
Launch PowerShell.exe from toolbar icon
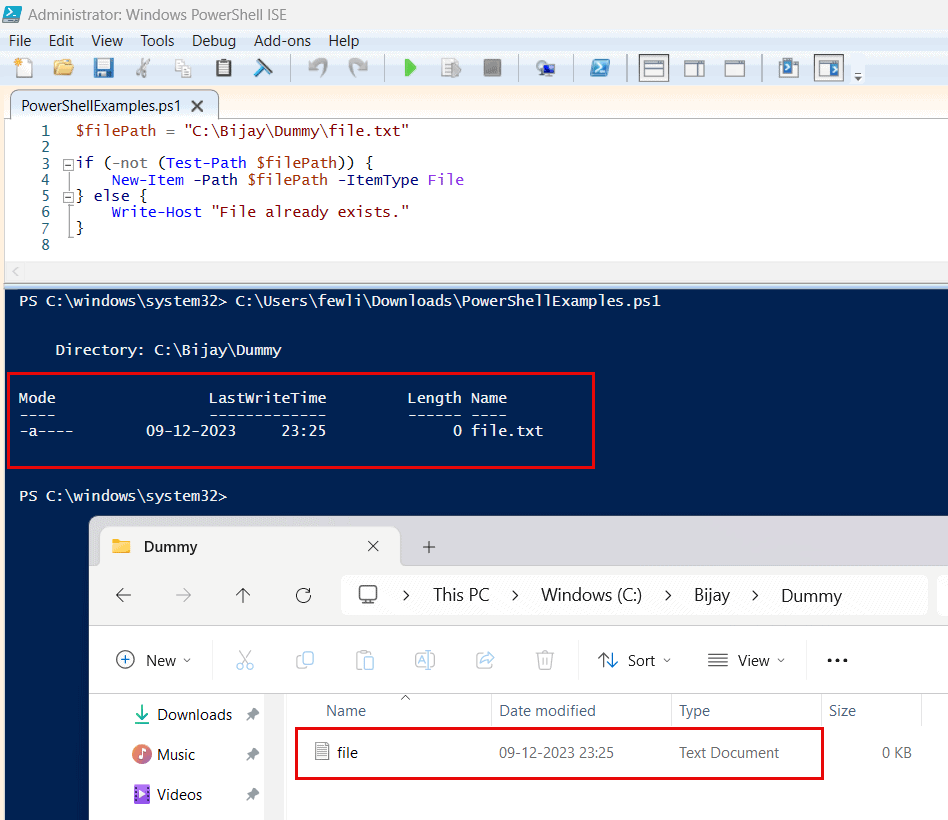[x=601, y=67]
